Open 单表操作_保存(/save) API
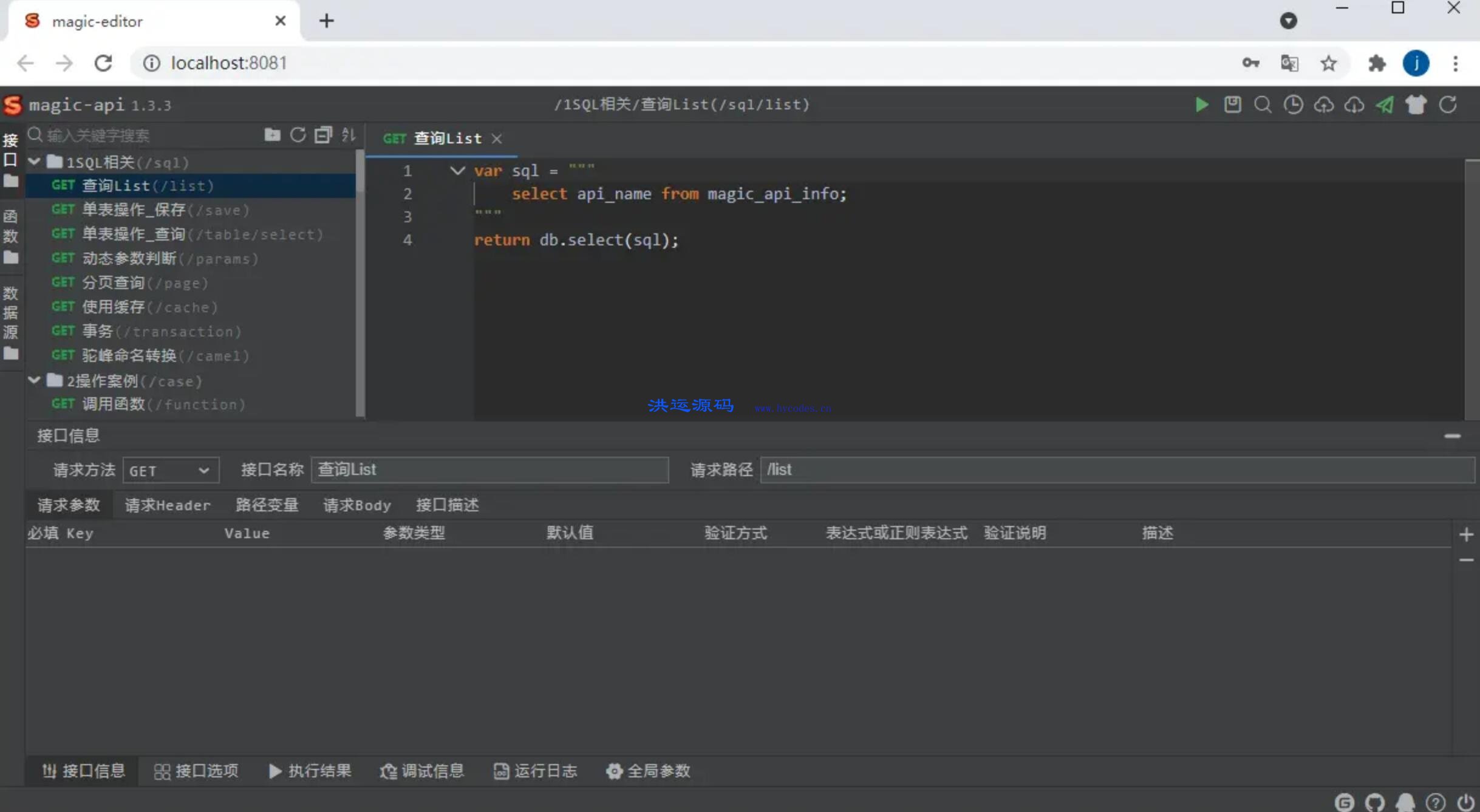Viewport: 1480px width, 812px height. (x=191, y=210)
